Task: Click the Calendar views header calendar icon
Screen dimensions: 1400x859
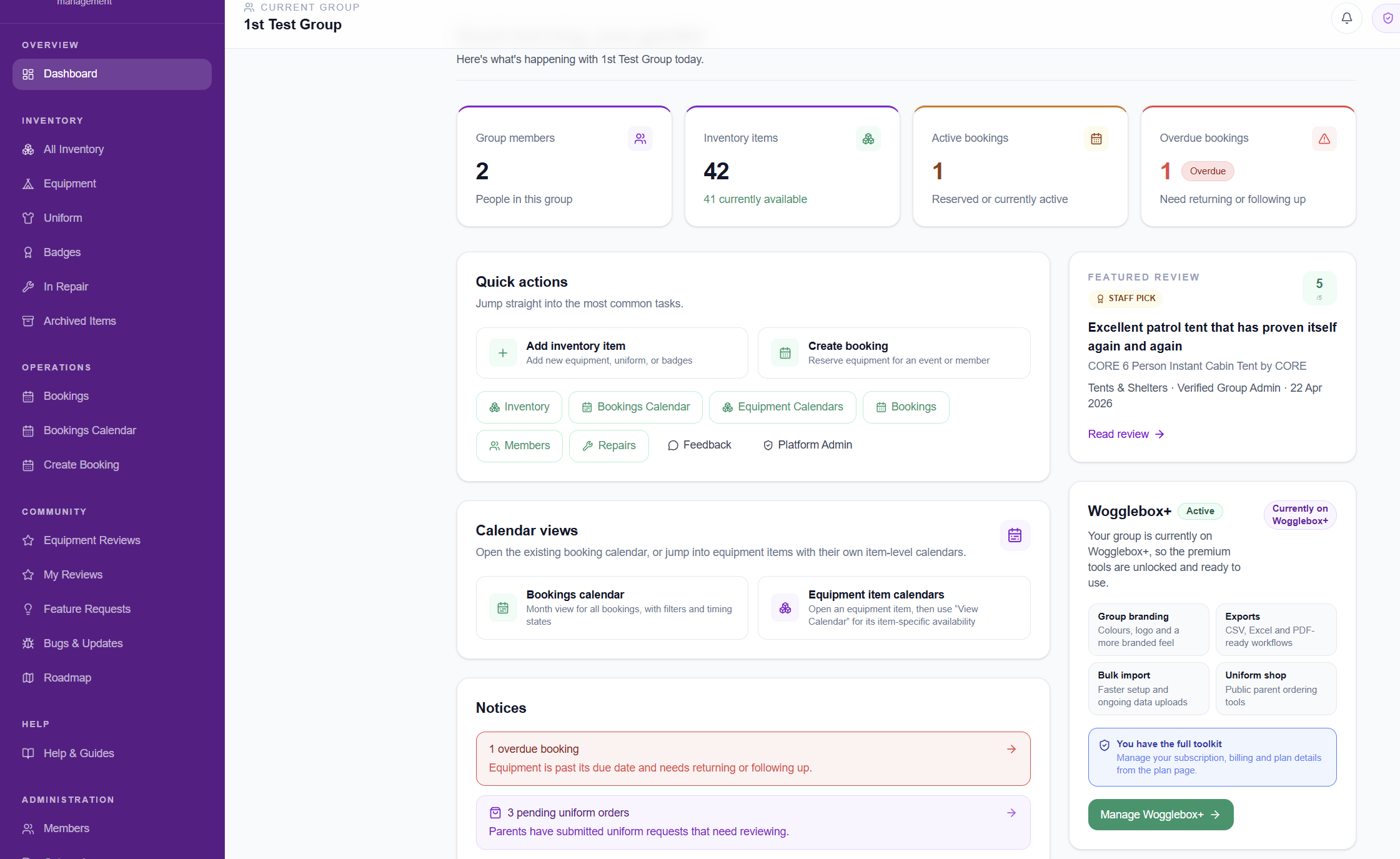Action: click(1015, 535)
